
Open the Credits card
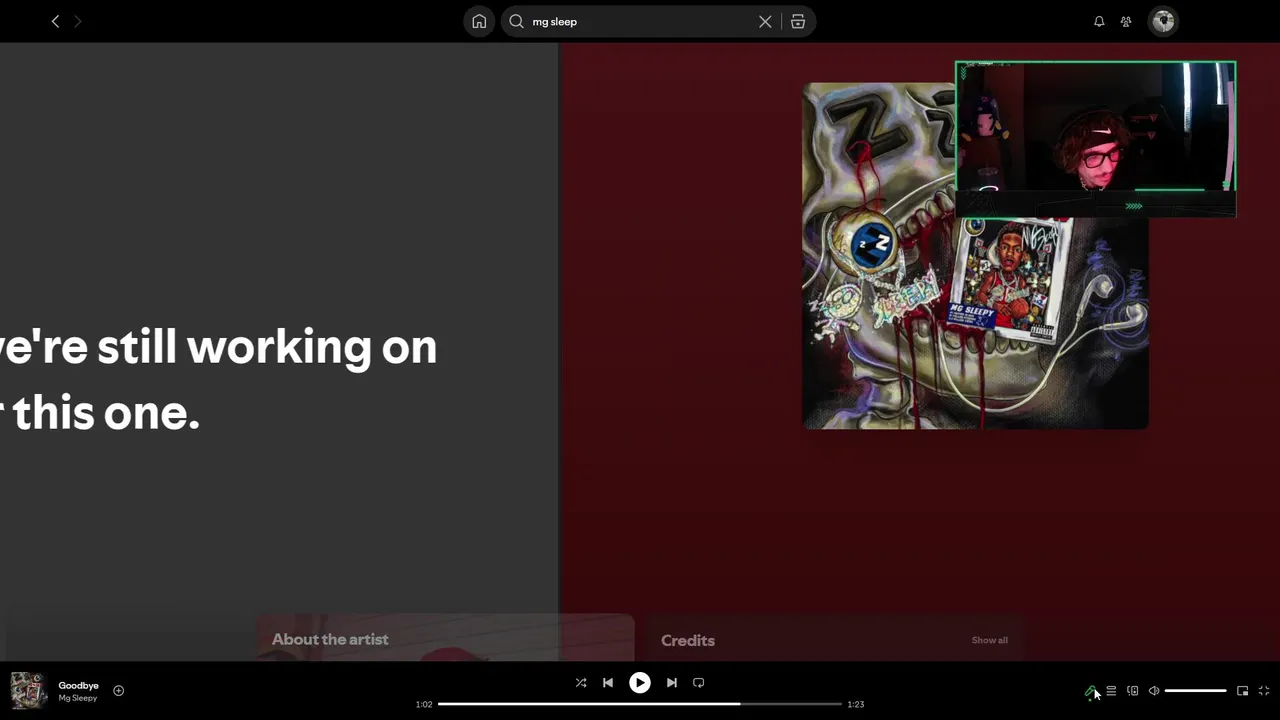833,638
